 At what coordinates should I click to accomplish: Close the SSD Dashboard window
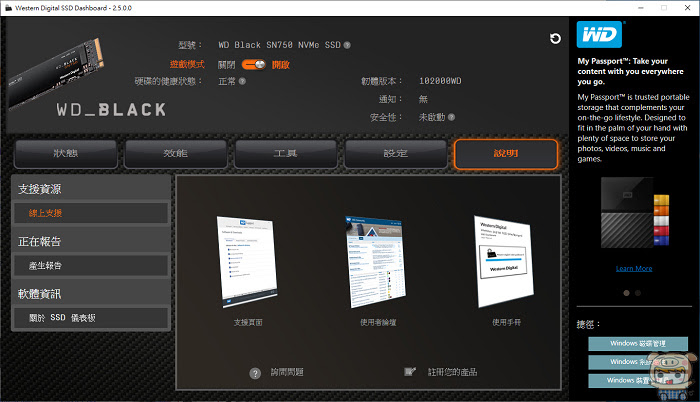point(688,8)
